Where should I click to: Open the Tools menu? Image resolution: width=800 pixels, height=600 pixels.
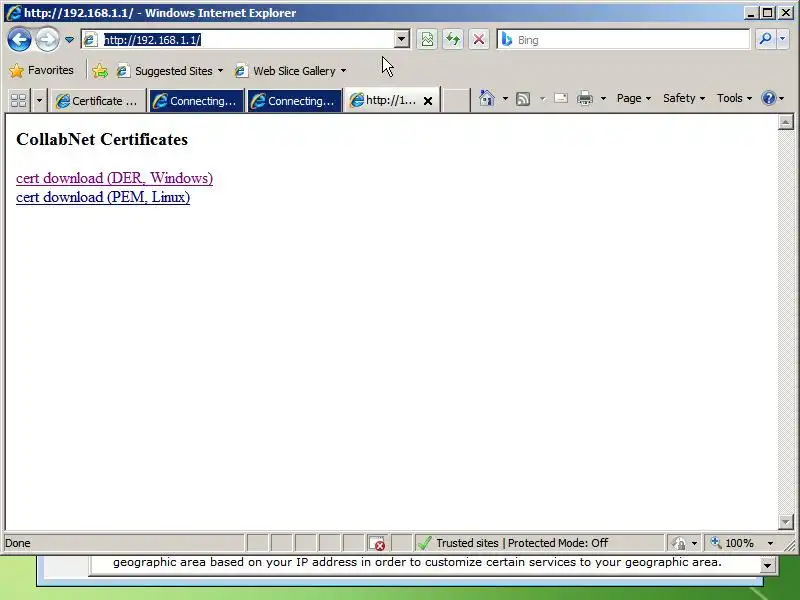pos(734,98)
